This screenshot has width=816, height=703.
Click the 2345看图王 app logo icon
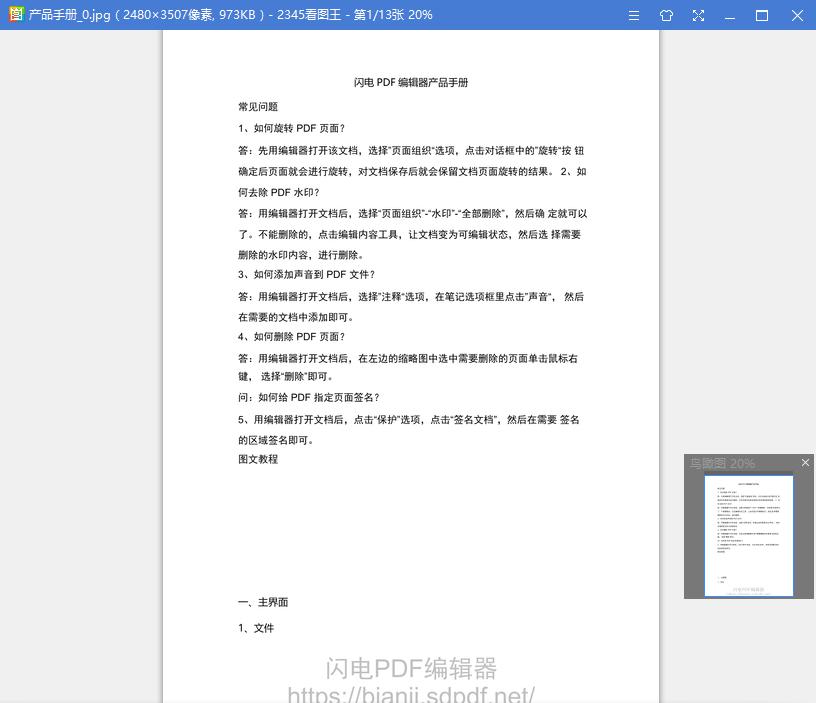coord(16,14)
